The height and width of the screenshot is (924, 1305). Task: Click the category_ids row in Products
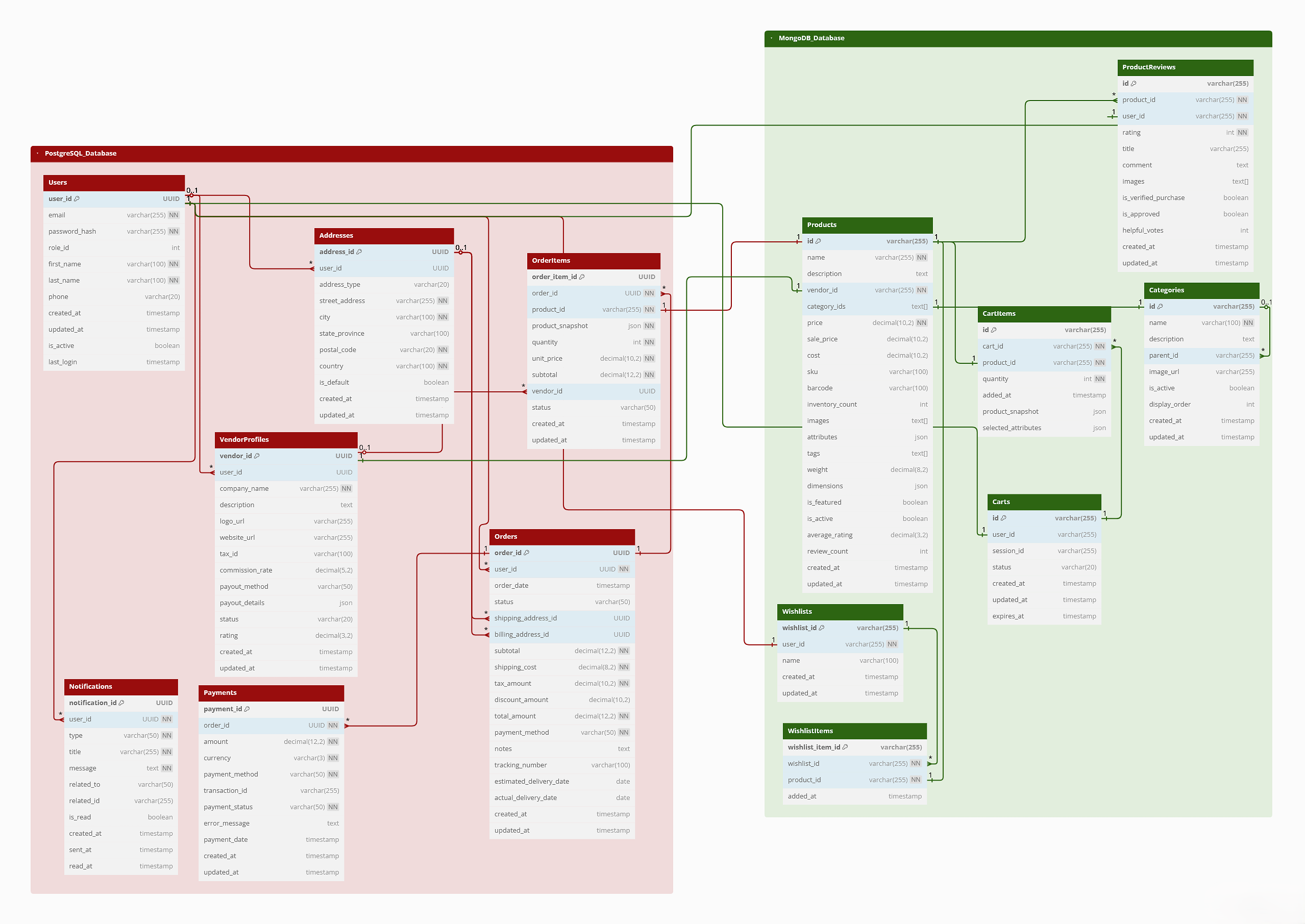[867, 307]
